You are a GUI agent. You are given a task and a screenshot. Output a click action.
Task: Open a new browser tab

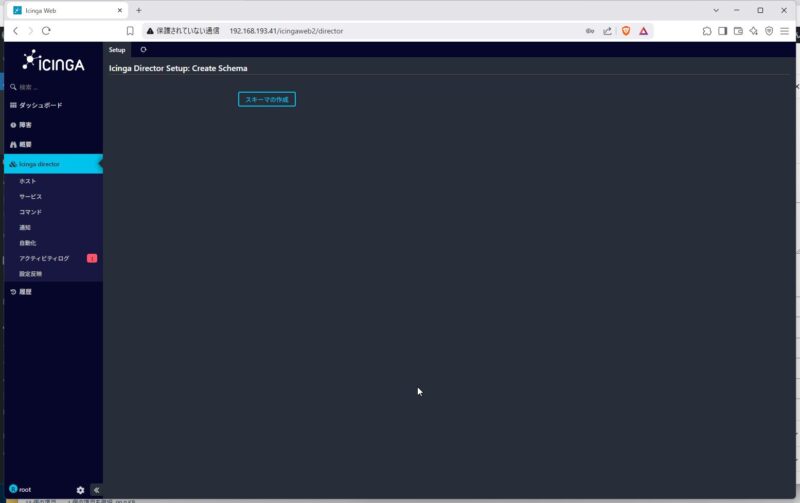coord(139,10)
